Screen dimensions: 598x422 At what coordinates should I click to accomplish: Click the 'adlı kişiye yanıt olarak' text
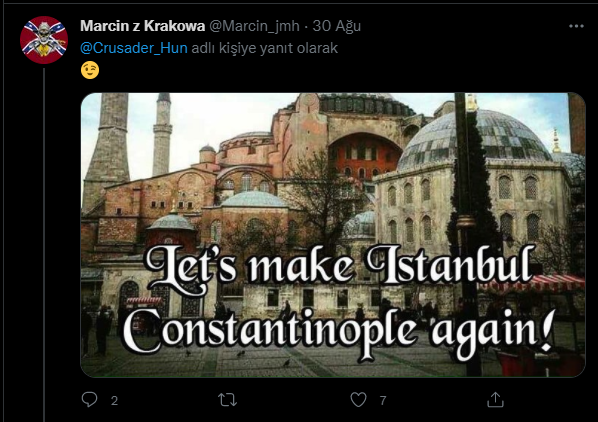coord(264,48)
